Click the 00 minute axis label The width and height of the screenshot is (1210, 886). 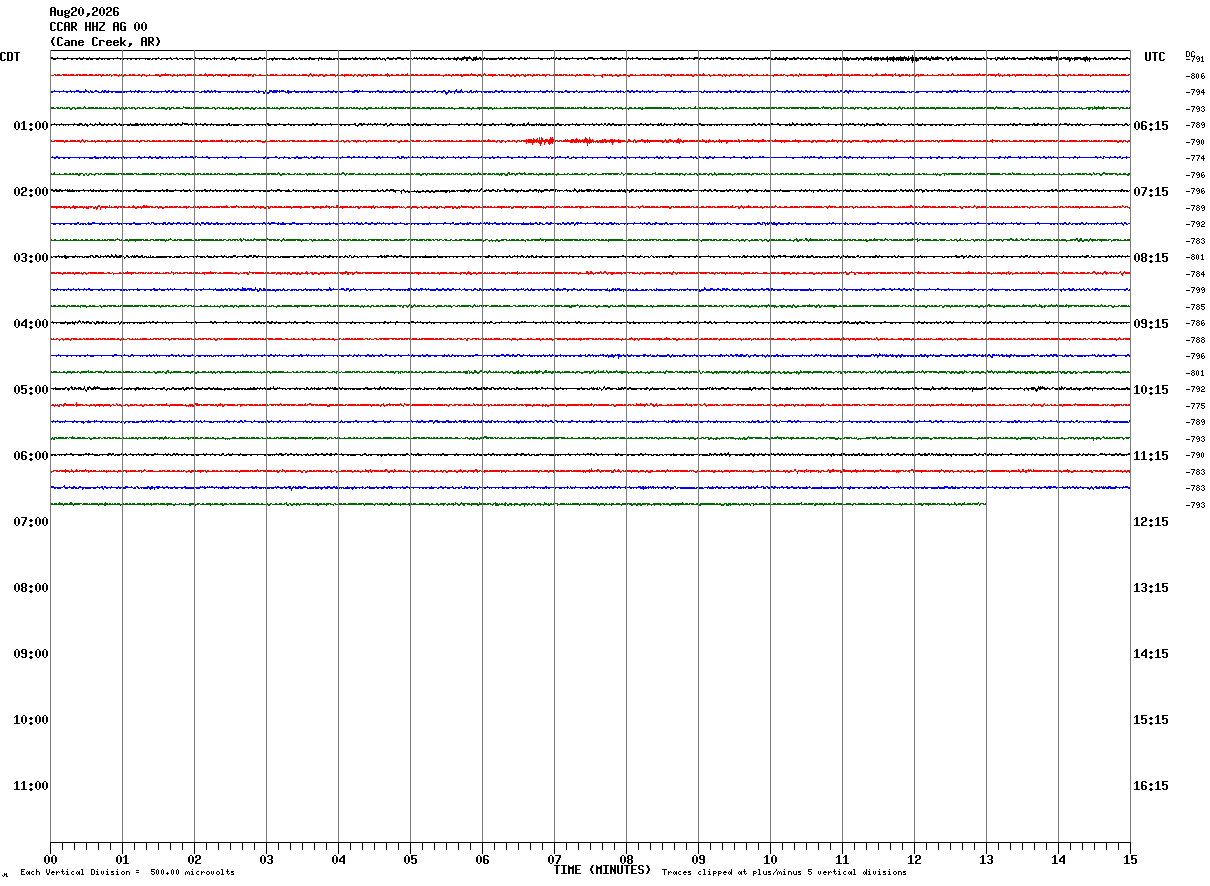(x=50, y=860)
